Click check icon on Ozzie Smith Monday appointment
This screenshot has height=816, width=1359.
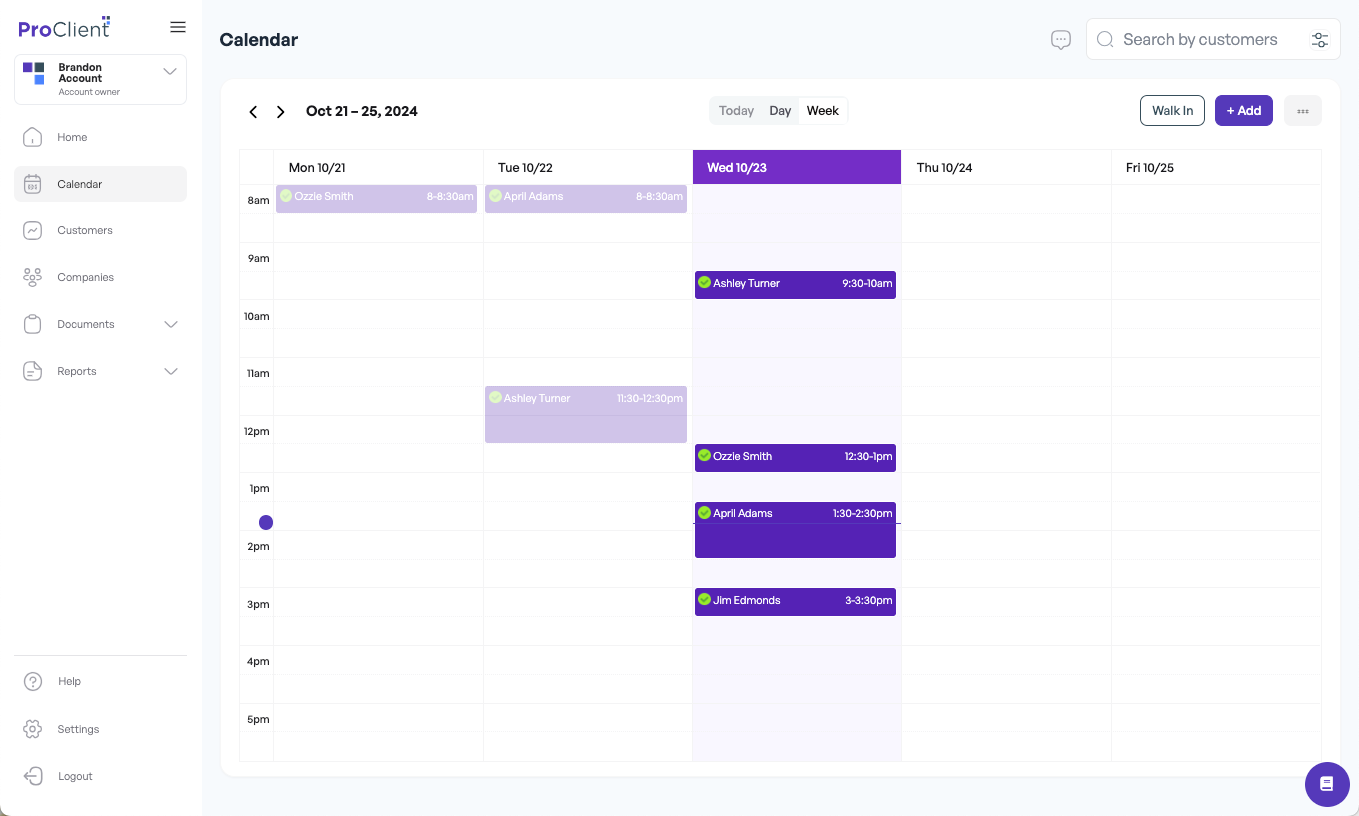(286, 196)
